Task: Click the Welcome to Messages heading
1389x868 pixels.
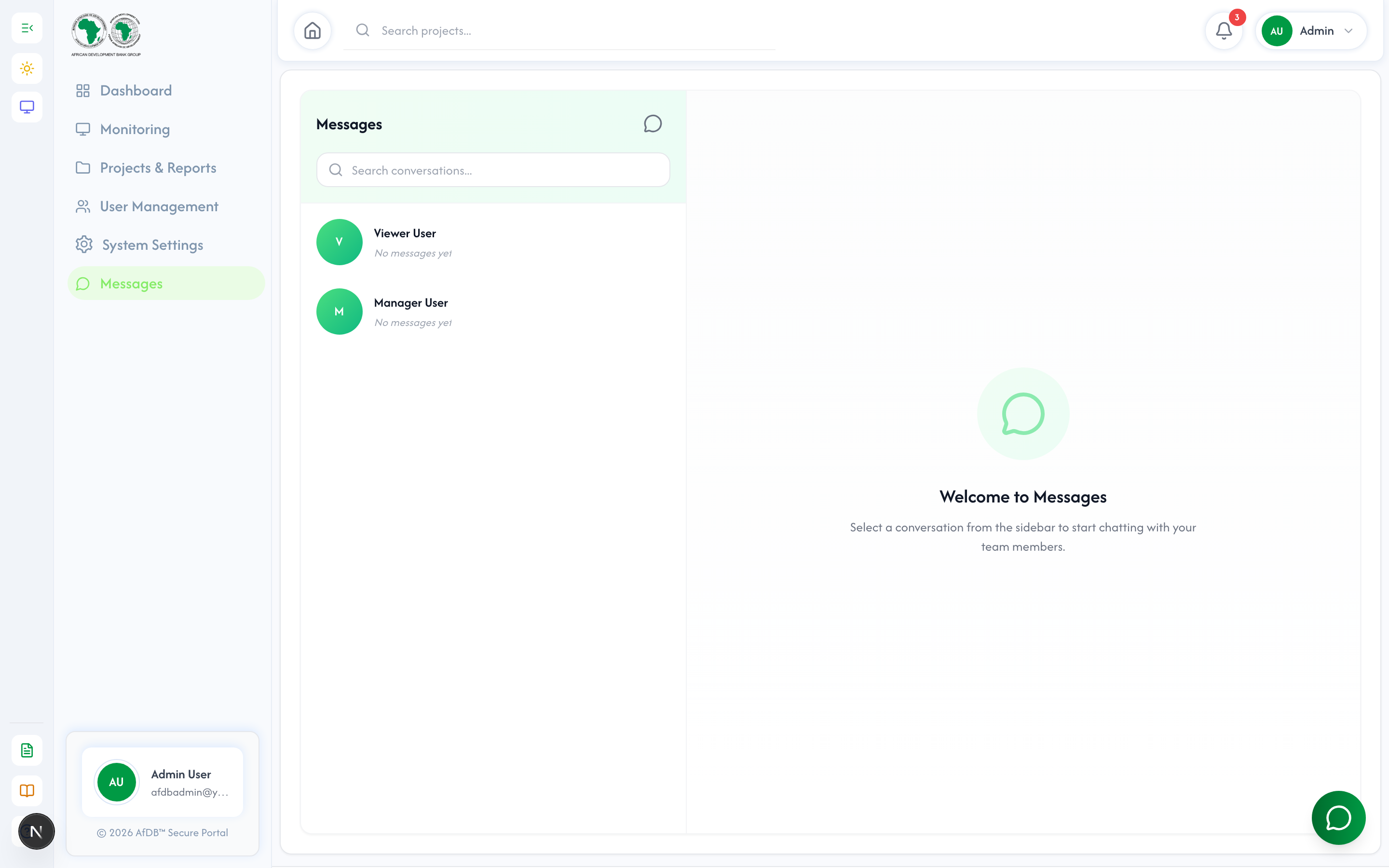Action: click(1023, 497)
